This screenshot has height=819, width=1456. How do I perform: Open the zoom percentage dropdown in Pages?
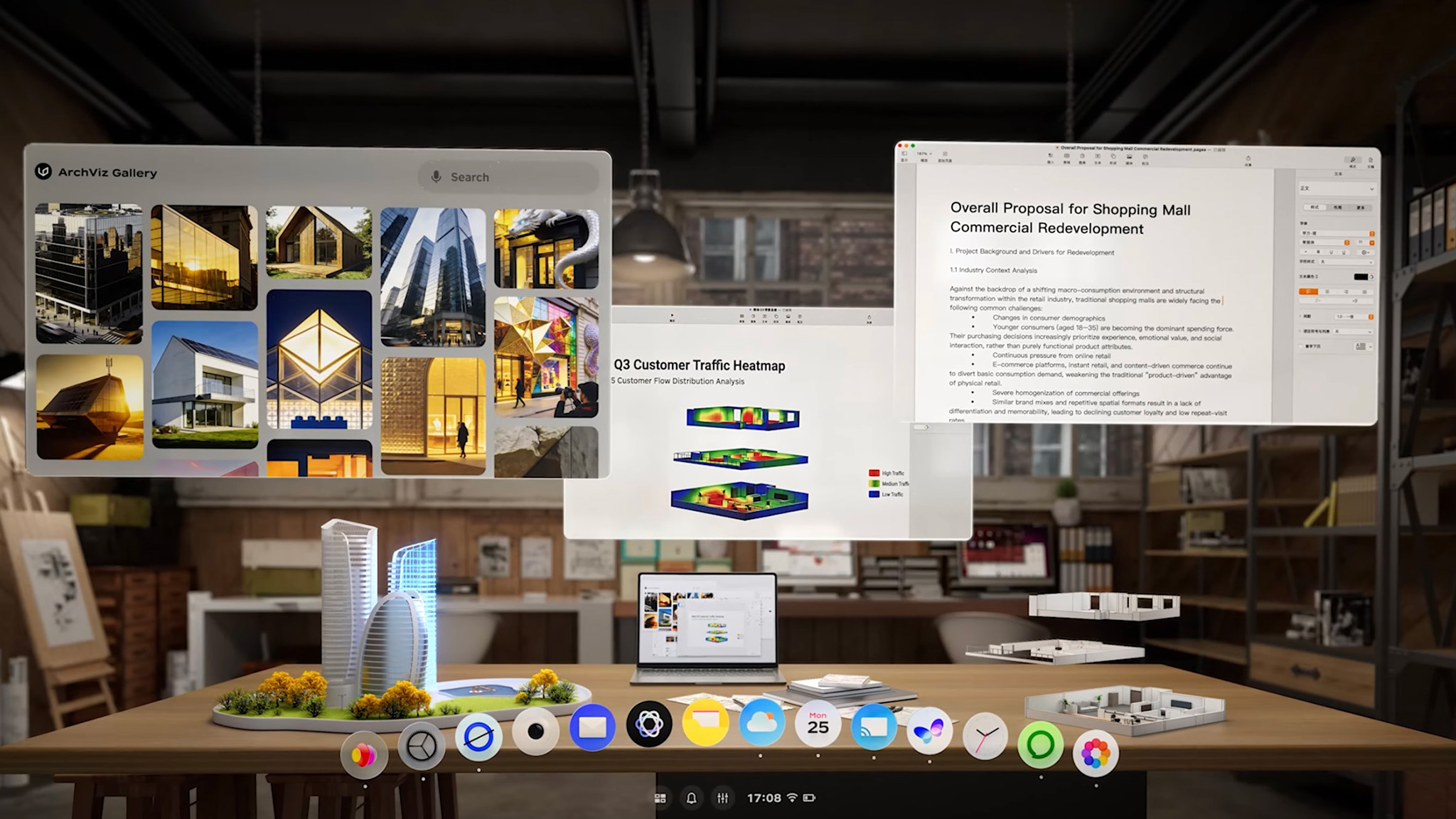(x=924, y=154)
